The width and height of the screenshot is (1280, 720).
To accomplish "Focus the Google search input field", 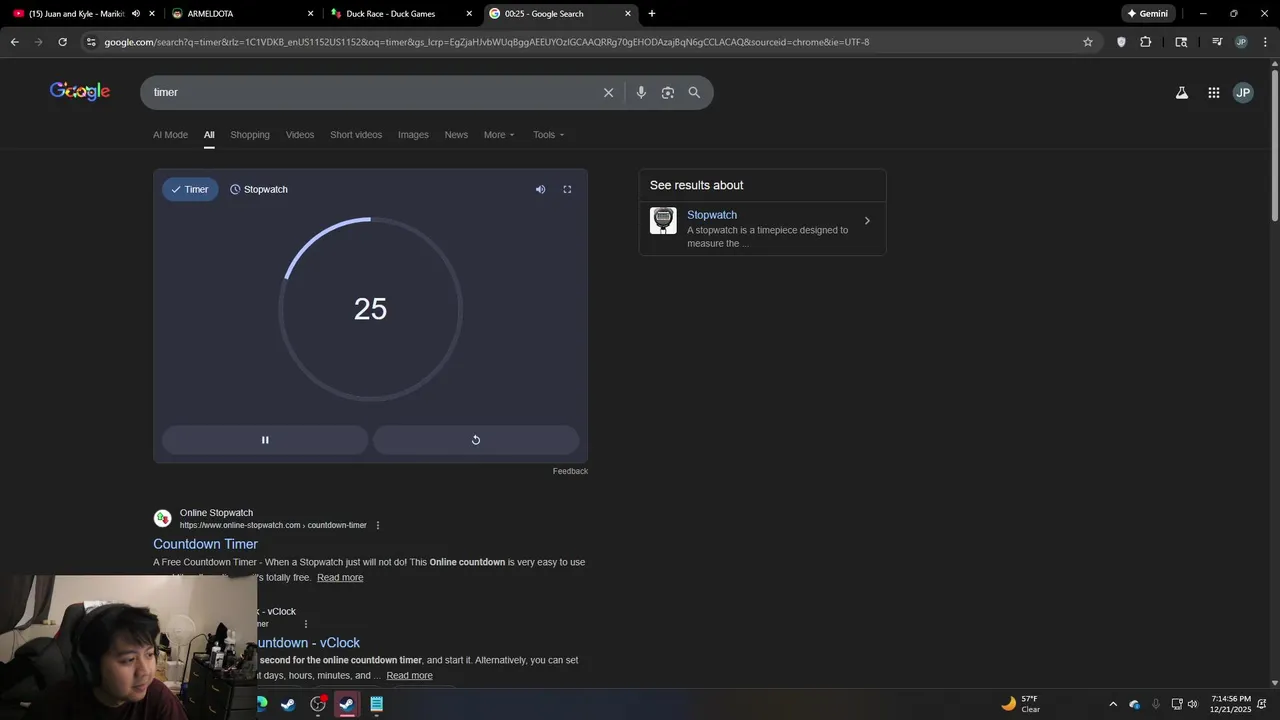I will tap(370, 92).
